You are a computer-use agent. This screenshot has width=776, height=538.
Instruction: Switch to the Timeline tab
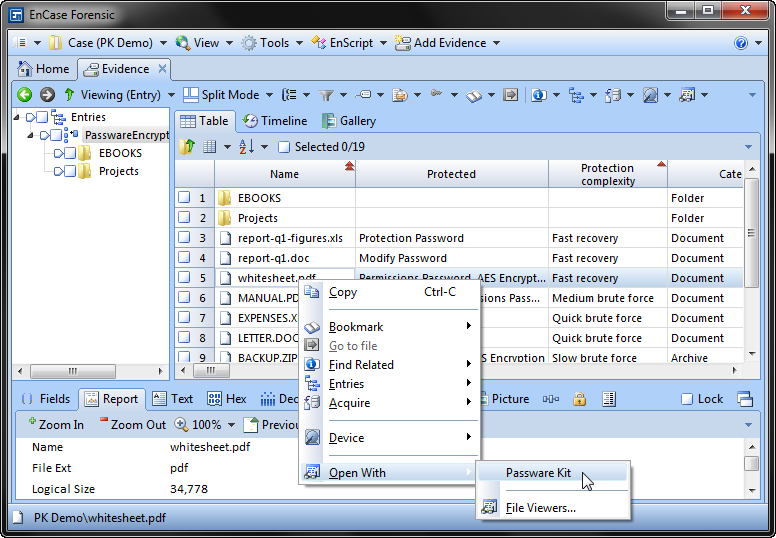click(275, 121)
